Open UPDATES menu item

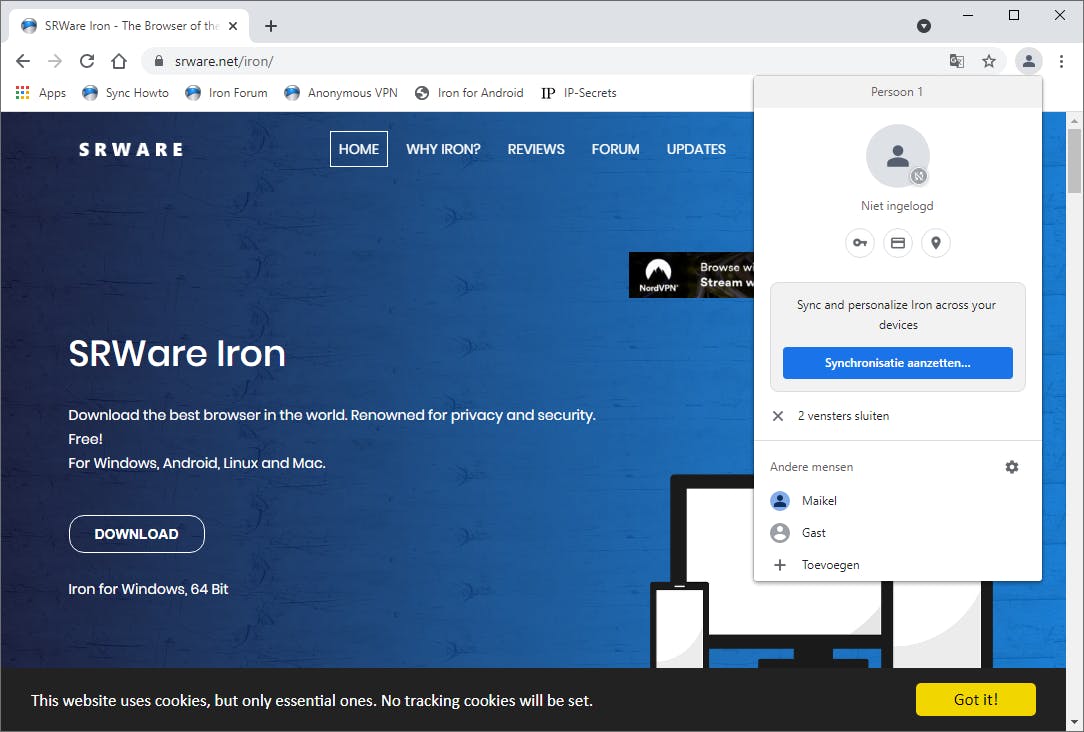click(696, 149)
